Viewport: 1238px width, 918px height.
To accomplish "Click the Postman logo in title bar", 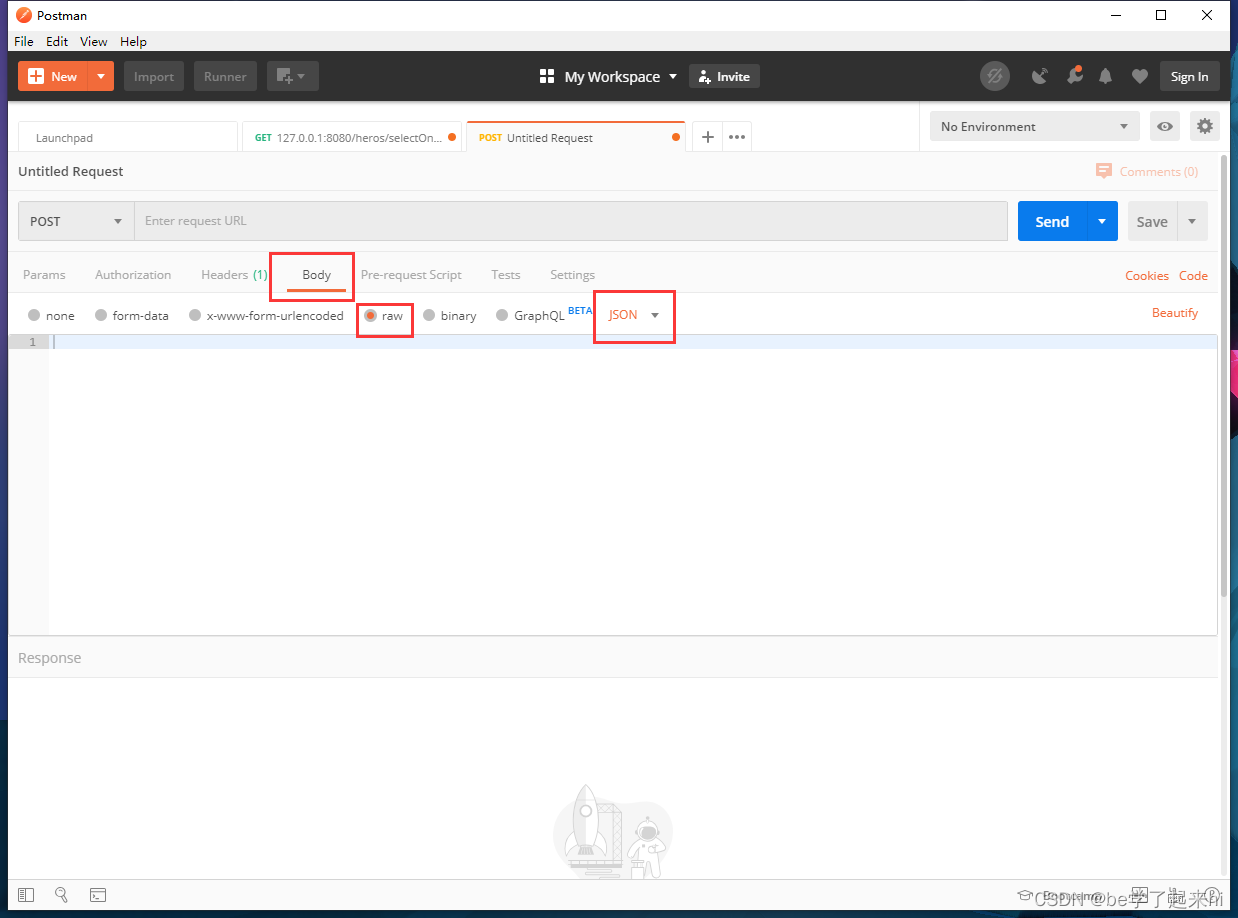I will click(x=24, y=15).
